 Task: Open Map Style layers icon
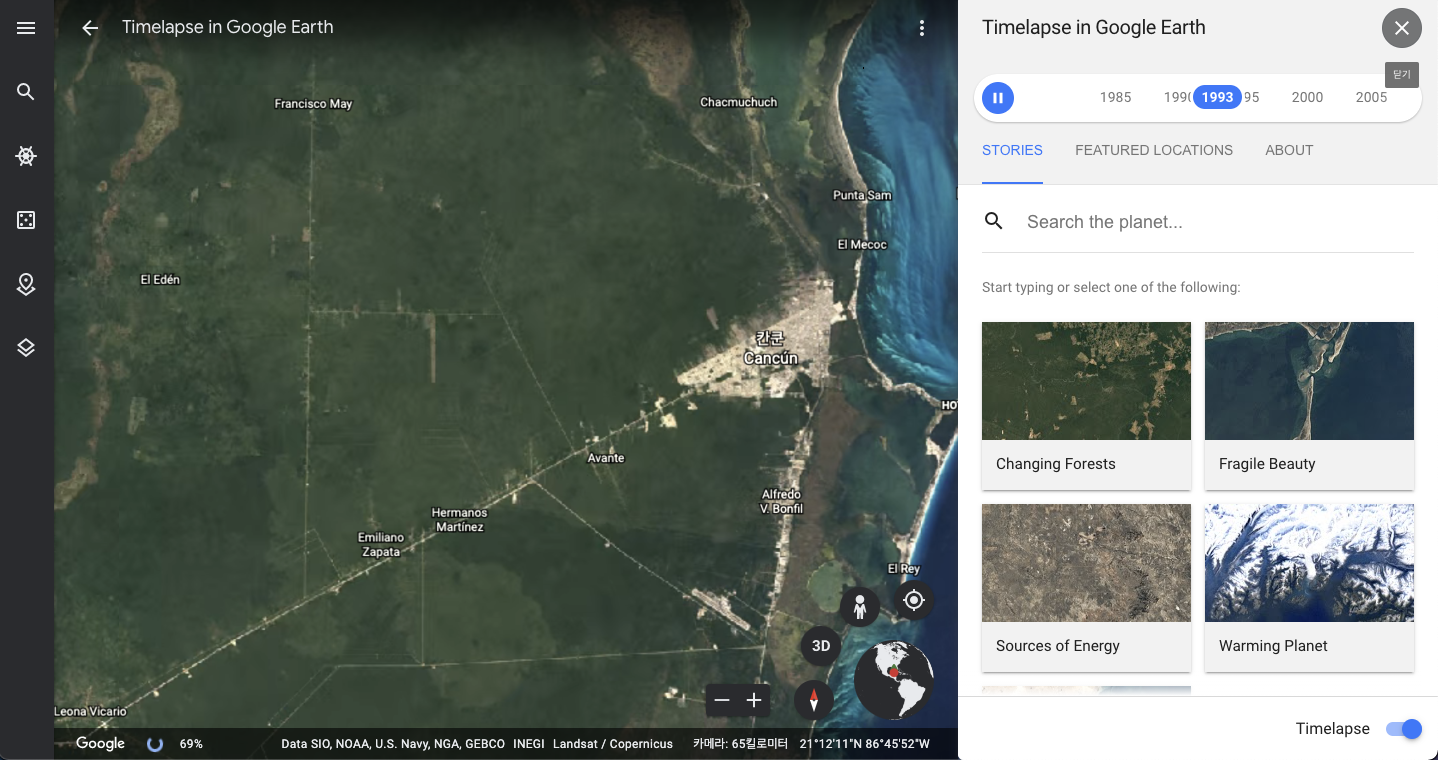coord(26,348)
